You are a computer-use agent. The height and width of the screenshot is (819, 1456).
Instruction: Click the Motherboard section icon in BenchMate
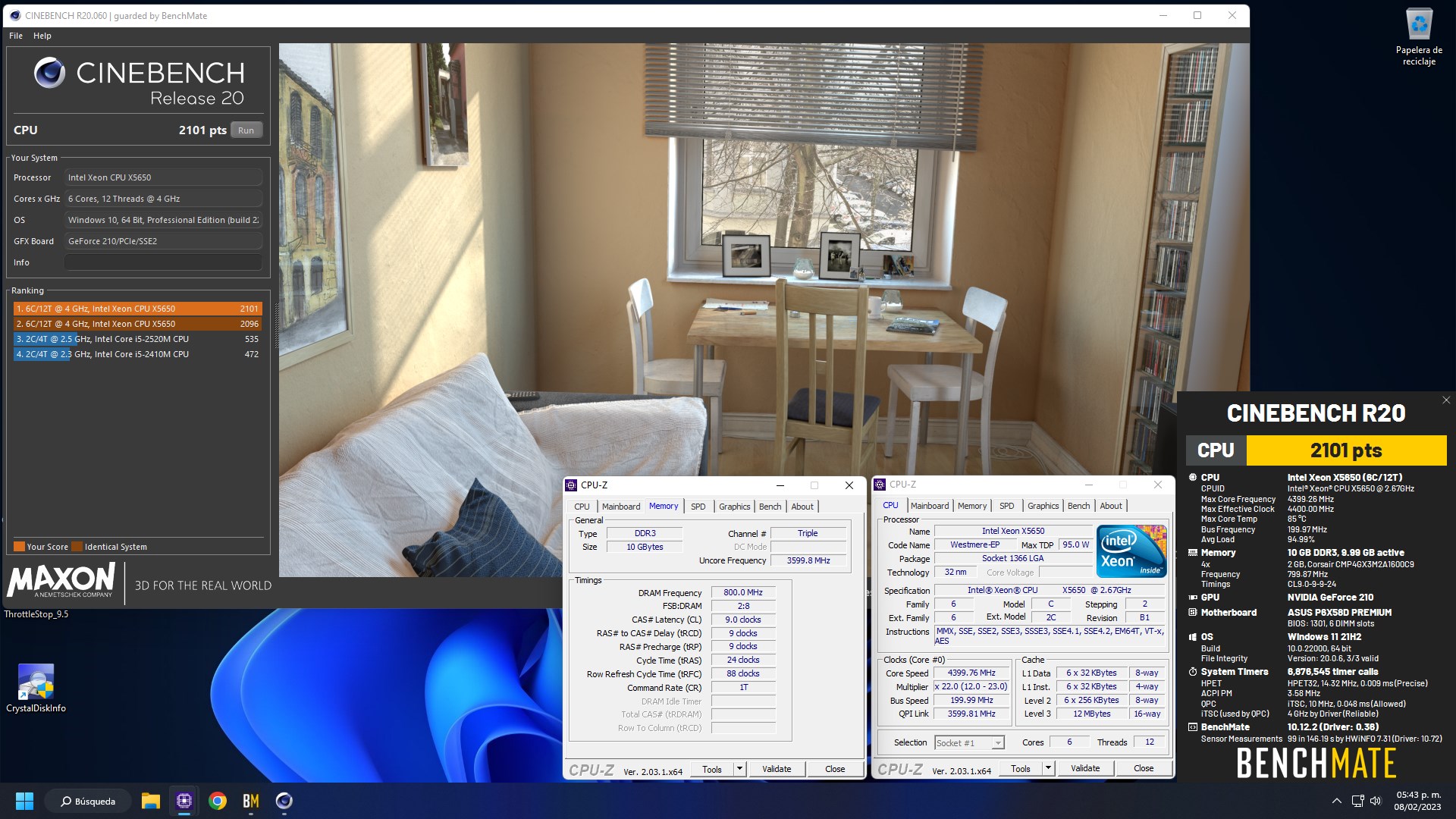pyautogui.click(x=1193, y=613)
